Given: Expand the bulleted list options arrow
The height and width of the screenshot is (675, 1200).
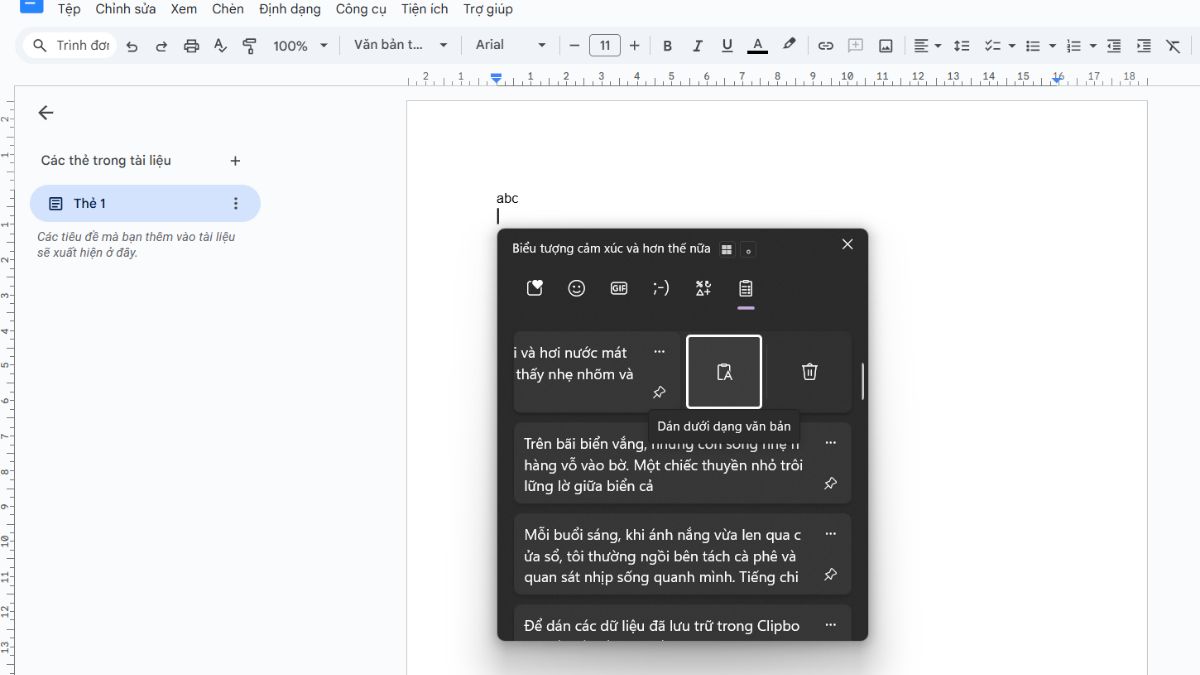Looking at the screenshot, I should click(x=1052, y=46).
